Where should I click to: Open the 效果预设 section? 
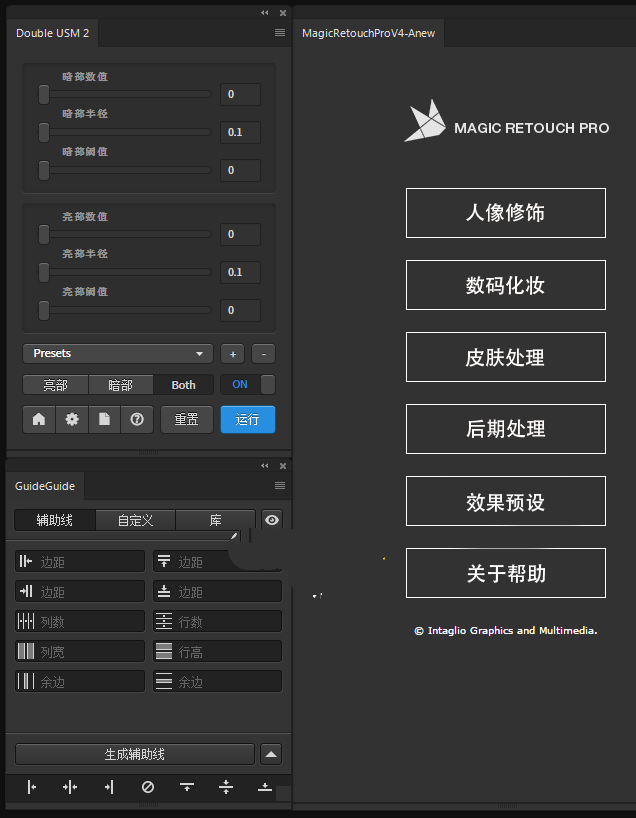click(x=506, y=501)
